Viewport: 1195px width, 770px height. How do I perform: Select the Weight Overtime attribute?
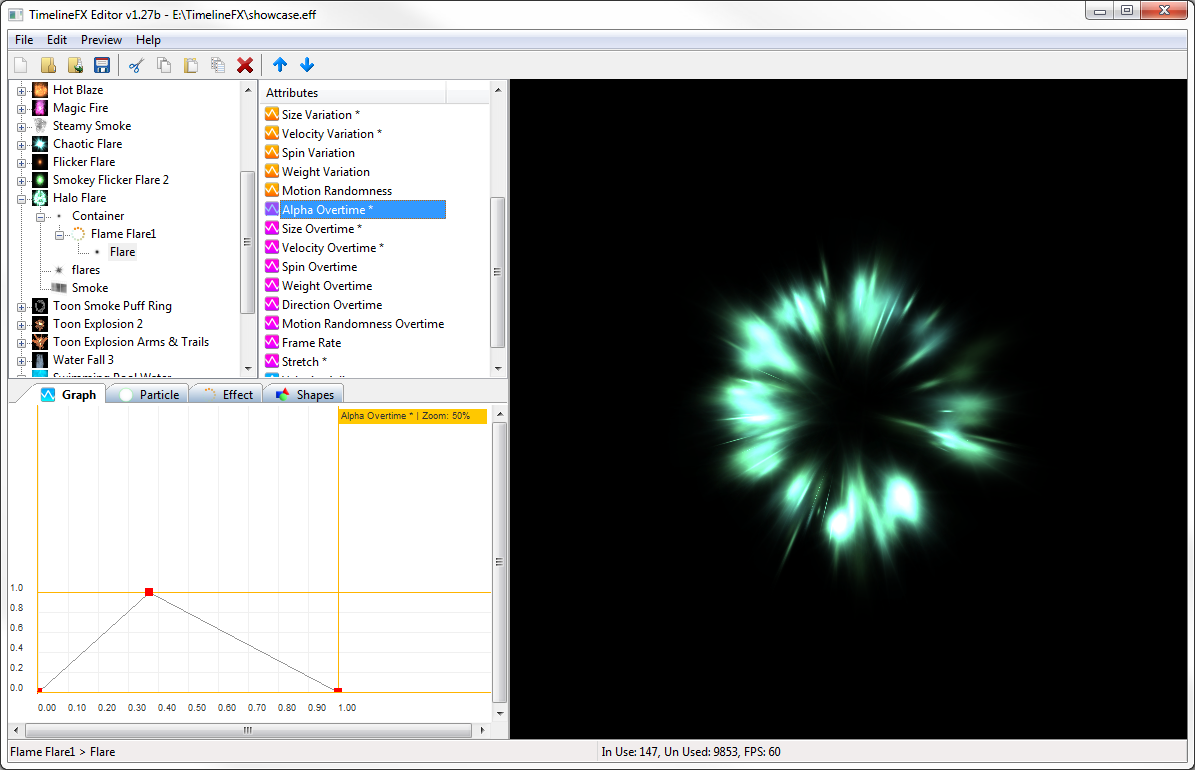point(327,286)
